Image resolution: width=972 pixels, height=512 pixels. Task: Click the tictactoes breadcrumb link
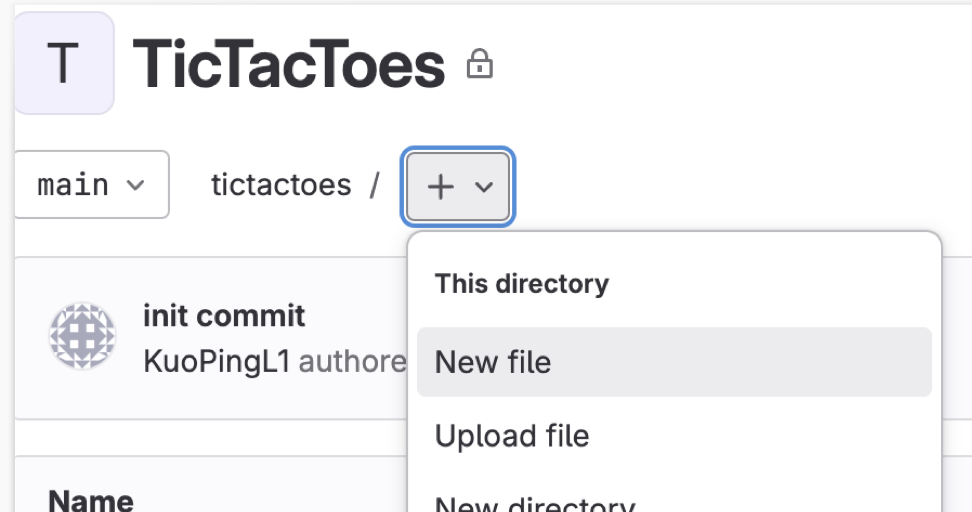tap(281, 185)
